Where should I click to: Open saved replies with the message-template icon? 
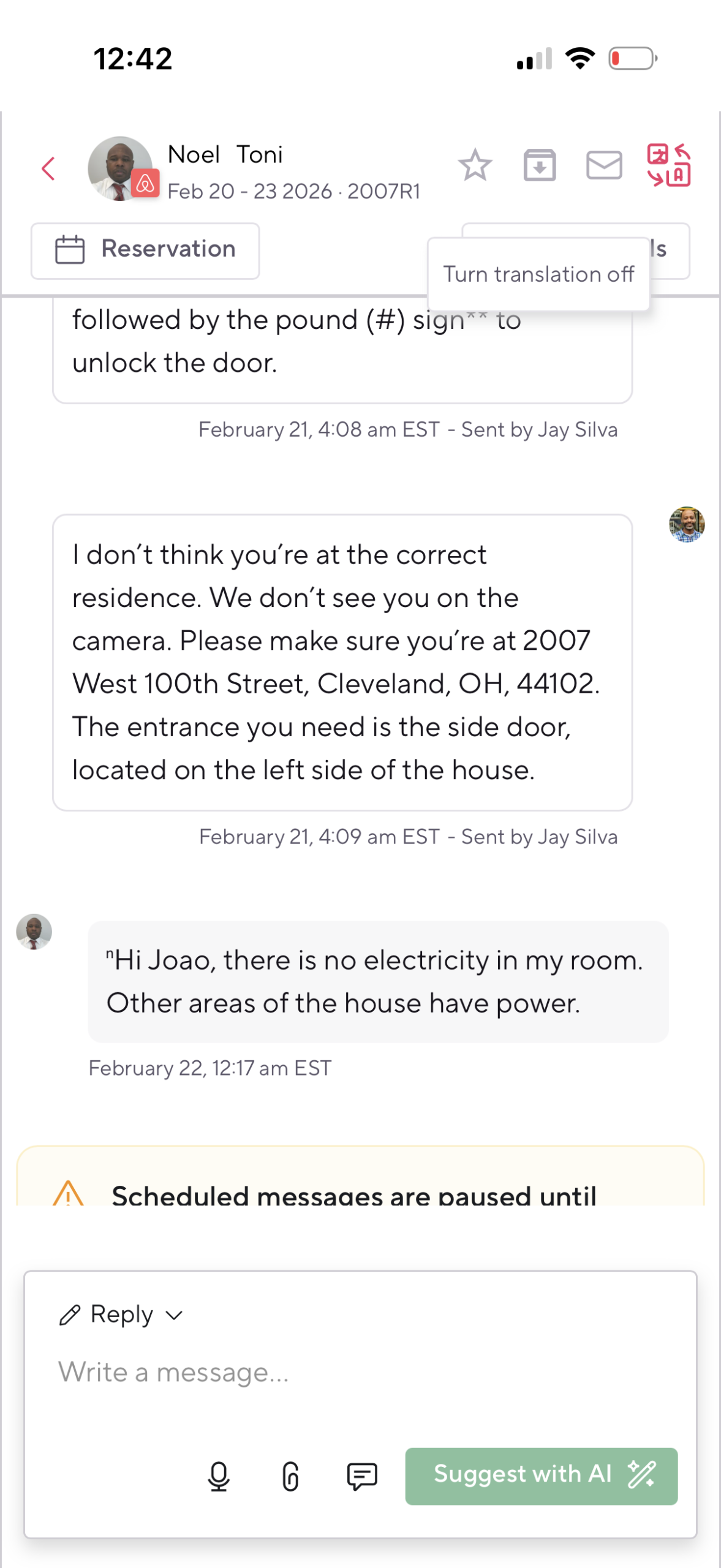(x=362, y=1476)
